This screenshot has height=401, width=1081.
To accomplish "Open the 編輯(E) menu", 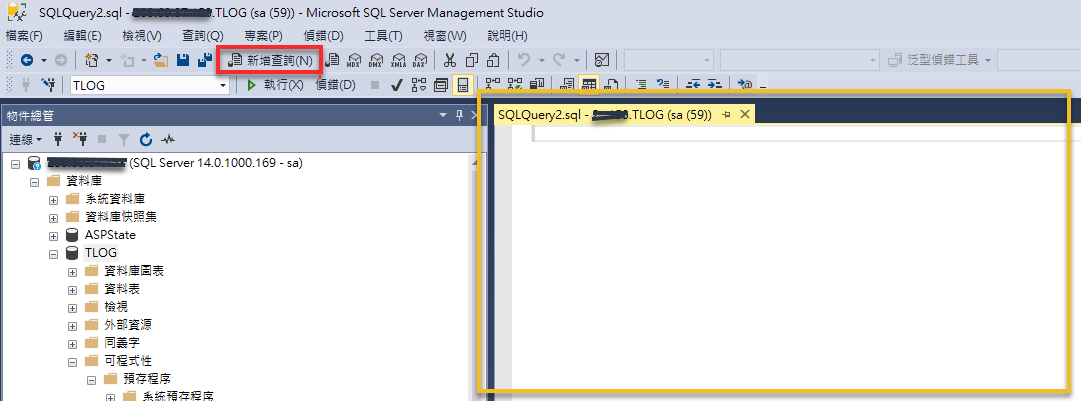I will [82, 36].
